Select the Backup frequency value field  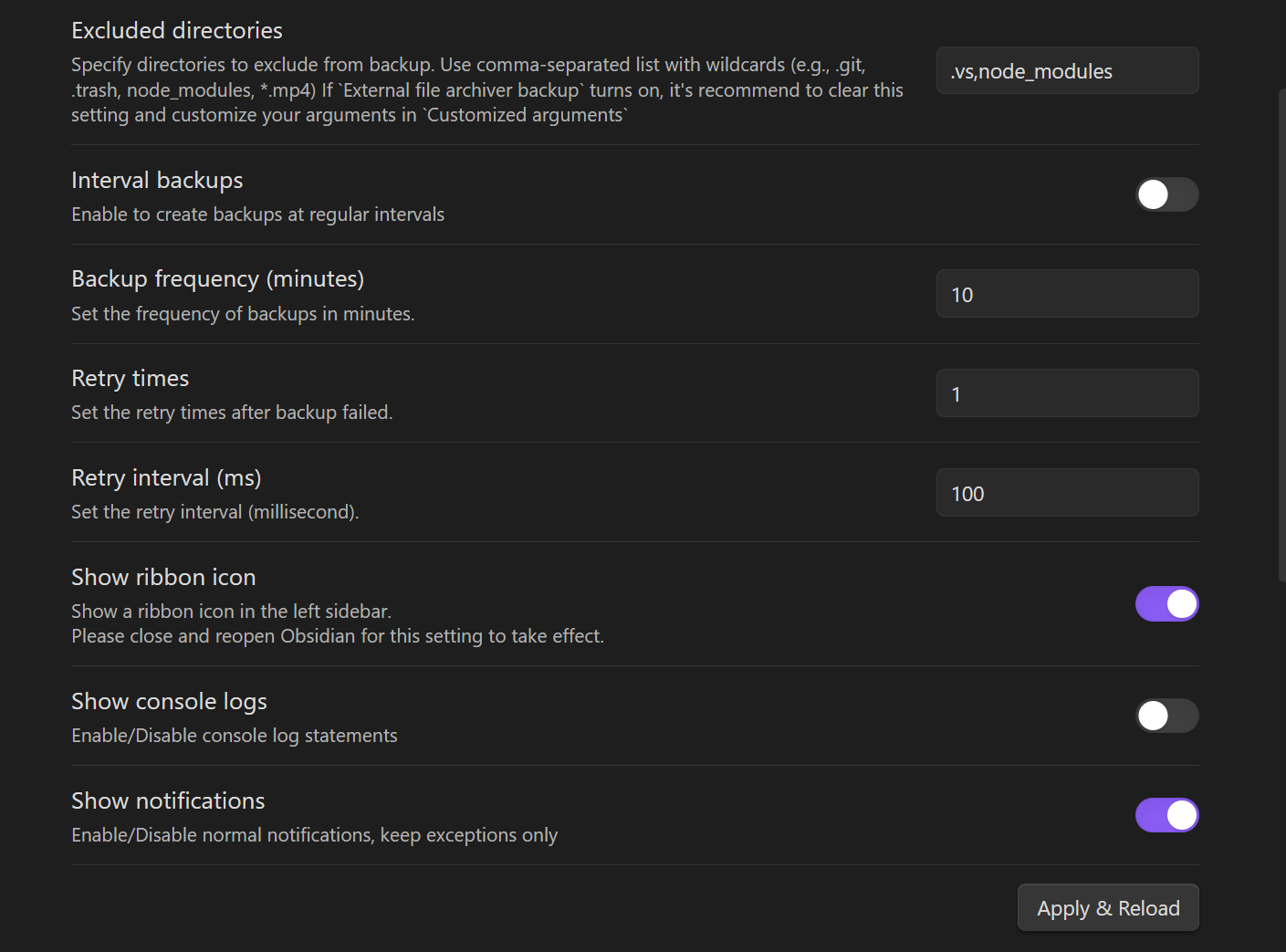pyautogui.click(x=1066, y=293)
